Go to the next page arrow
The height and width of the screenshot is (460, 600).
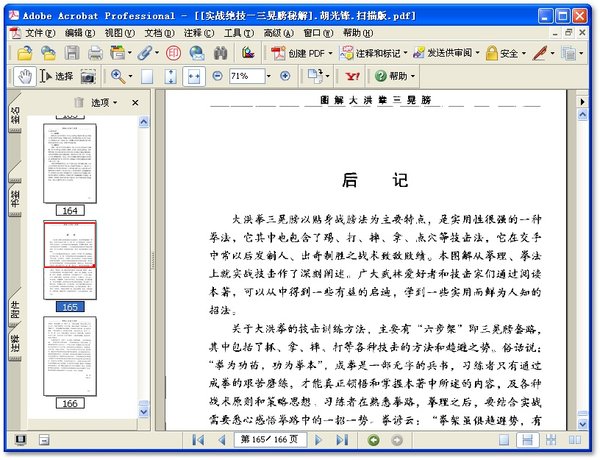tap(318, 440)
